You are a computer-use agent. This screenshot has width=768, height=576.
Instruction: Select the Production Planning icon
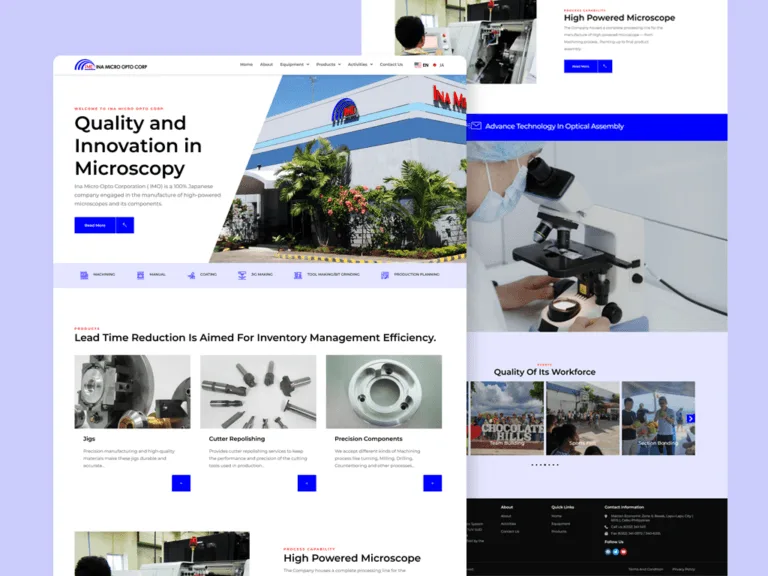[x=385, y=275]
